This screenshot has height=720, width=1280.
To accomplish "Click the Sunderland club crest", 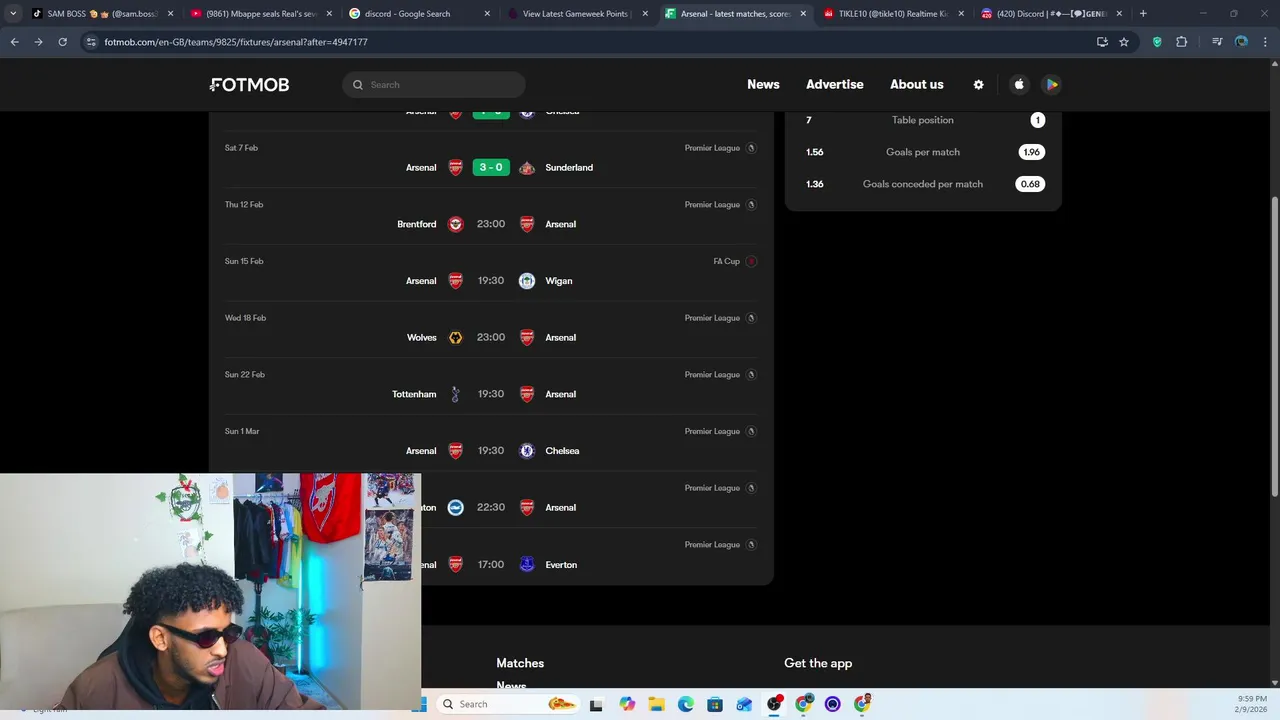I will (x=527, y=167).
